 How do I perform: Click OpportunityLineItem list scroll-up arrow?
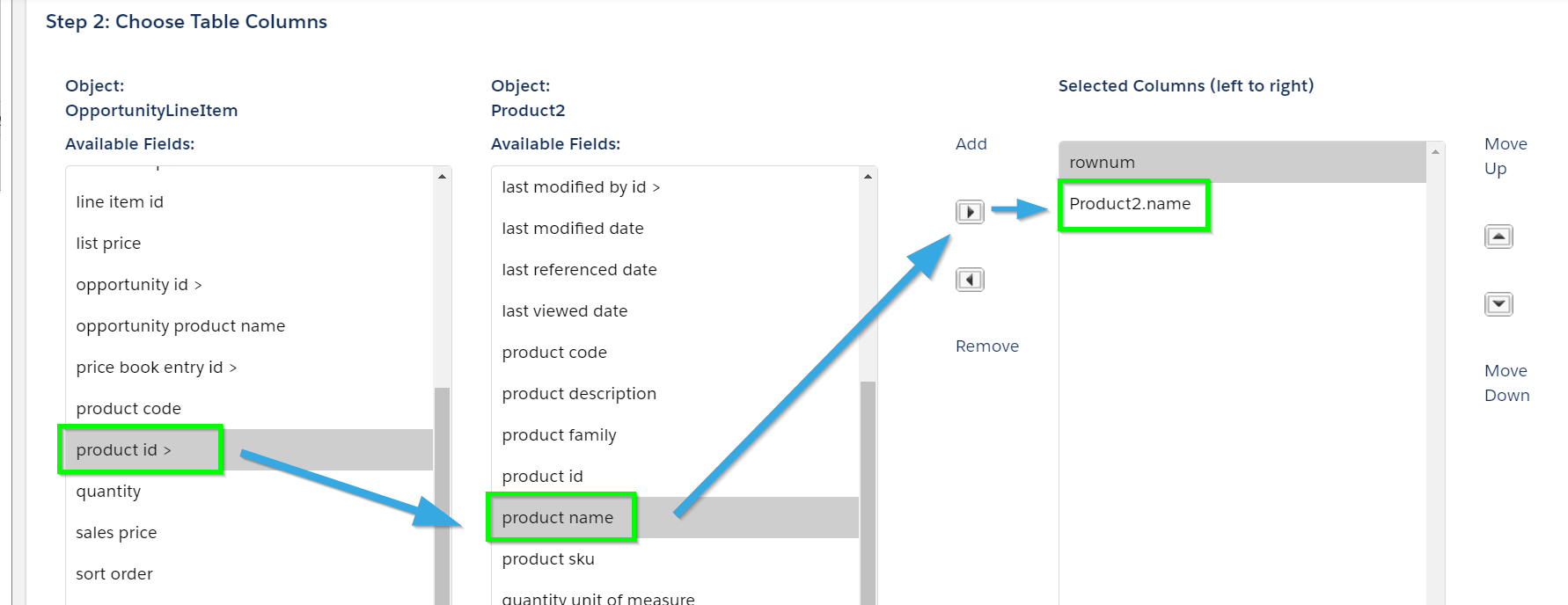coord(442,177)
